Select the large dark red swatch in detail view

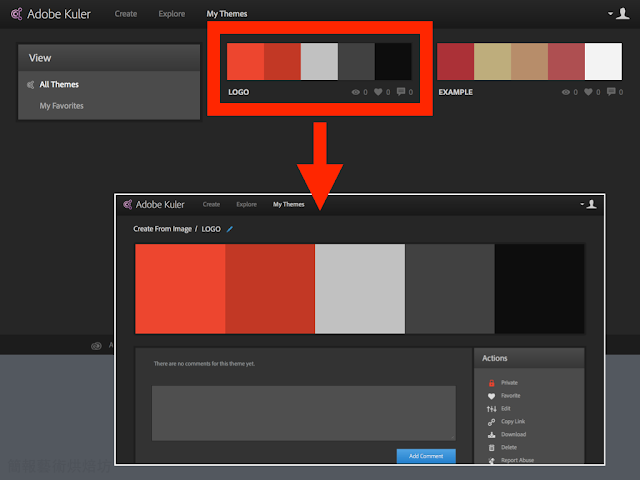tap(270, 289)
